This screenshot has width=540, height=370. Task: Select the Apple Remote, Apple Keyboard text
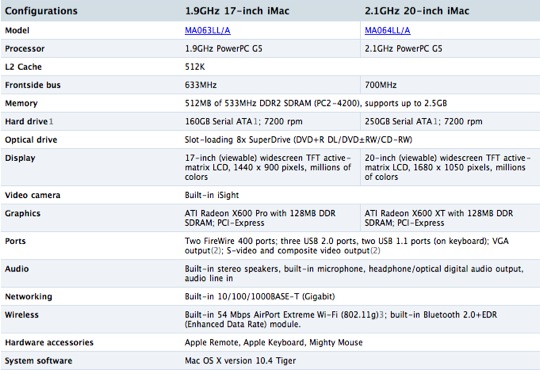point(273,343)
